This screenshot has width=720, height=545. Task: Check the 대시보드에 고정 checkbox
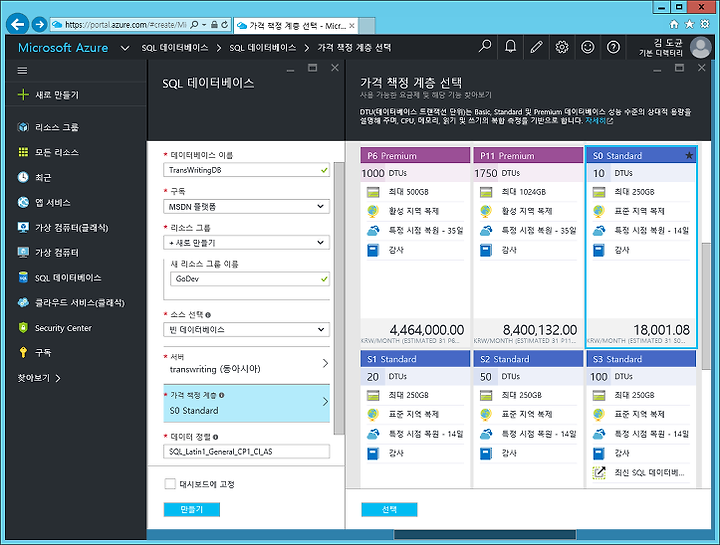point(170,483)
